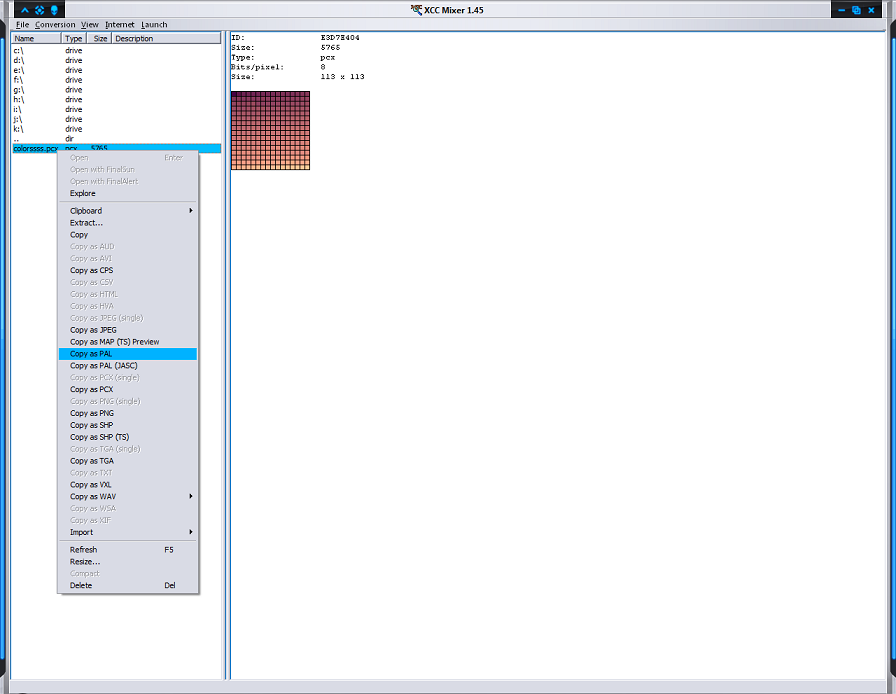Expand the Copy as WAV submenu
The height and width of the screenshot is (694, 896).
(x=130, y=497)
